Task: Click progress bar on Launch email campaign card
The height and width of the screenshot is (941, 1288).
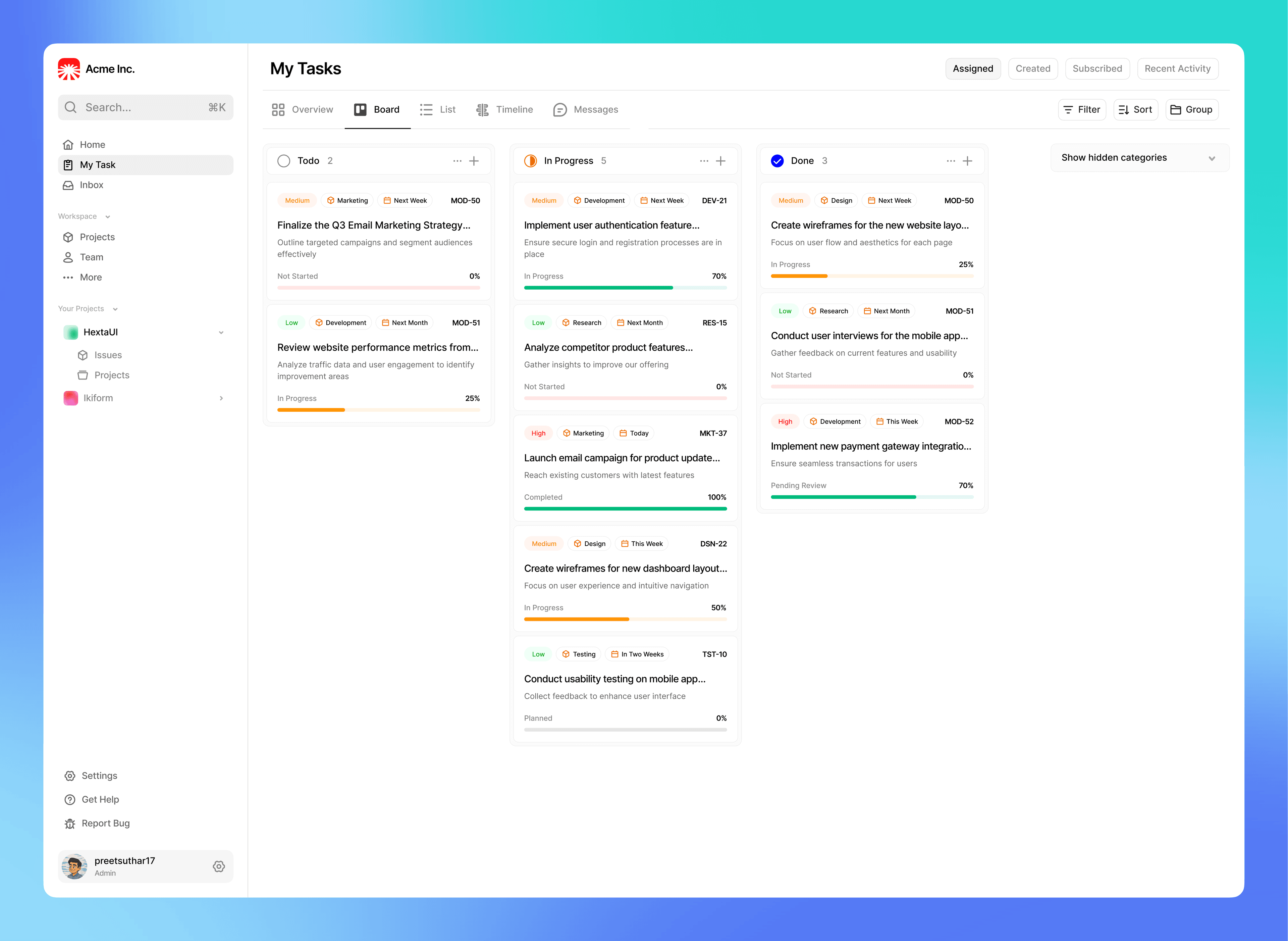Action: click(625, 509)
